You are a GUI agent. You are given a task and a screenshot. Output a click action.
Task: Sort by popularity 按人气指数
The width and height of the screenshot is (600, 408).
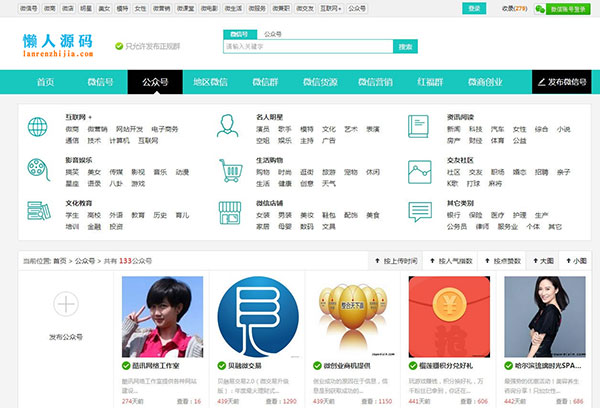click(x=450, y=261)
